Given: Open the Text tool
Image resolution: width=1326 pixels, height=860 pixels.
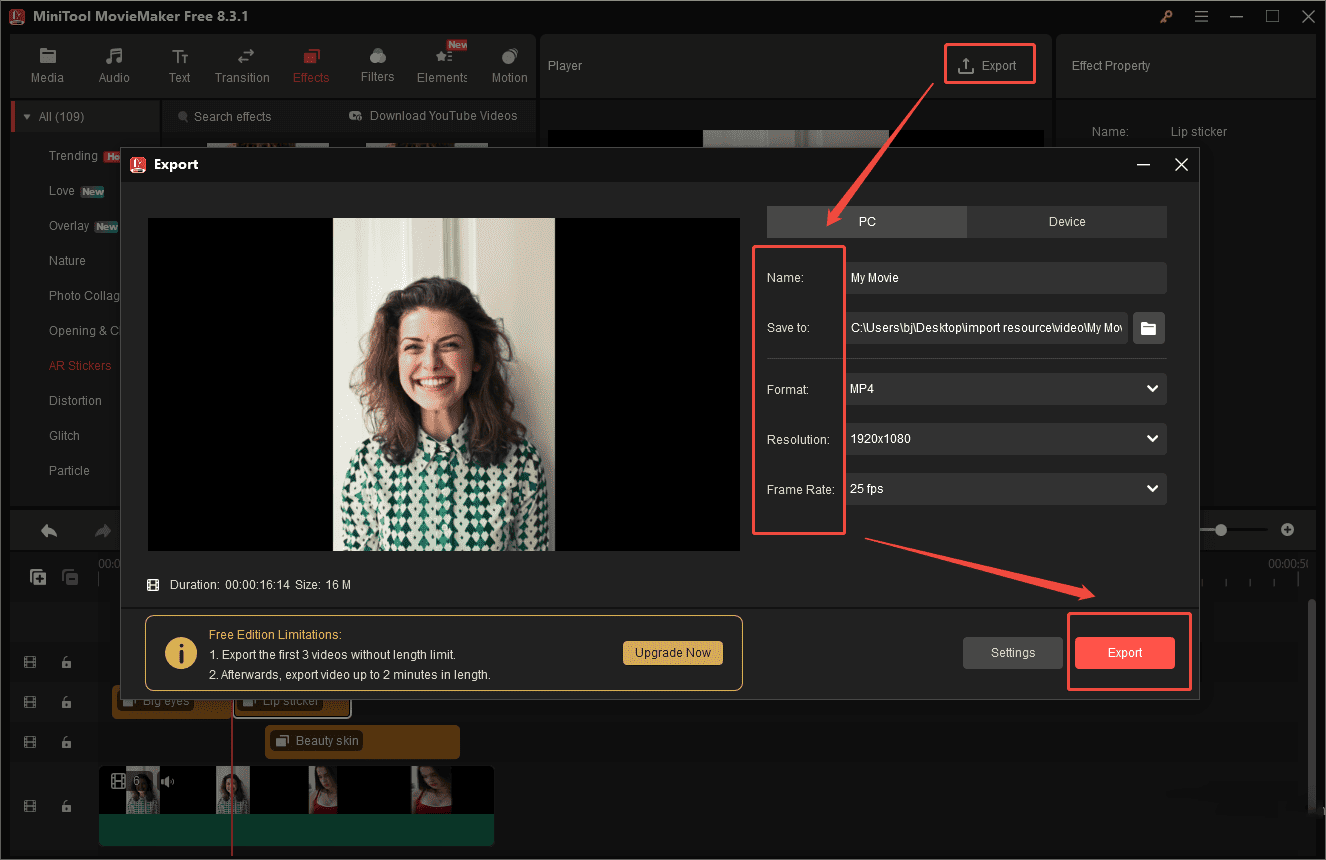Looking at the screenshot, I should pyautogui.click(x=179, y=64).
